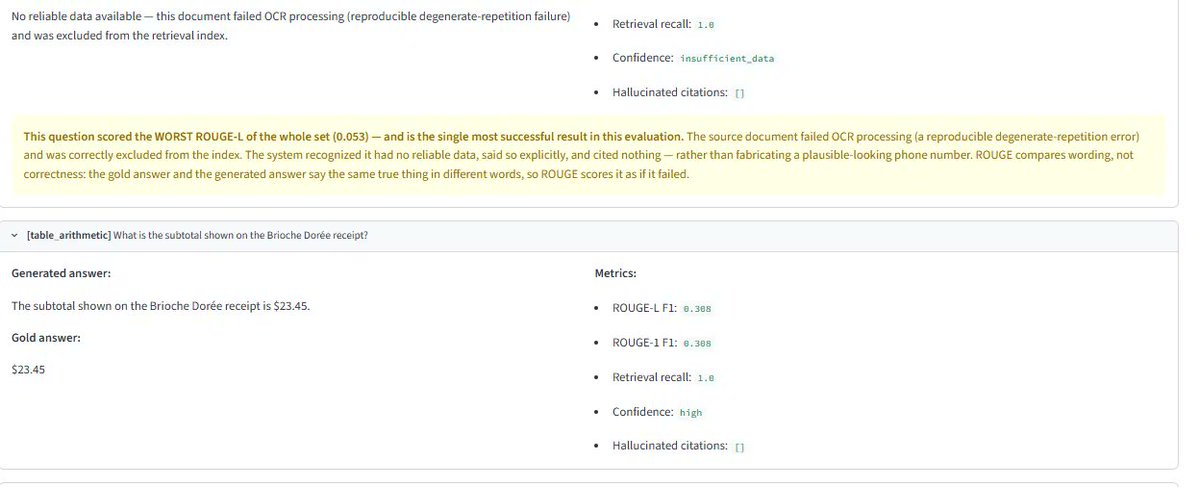This screenshot has height=487, width=1200.
Task: Click the Confidence label beside high
Action: (x=643, y=412)
